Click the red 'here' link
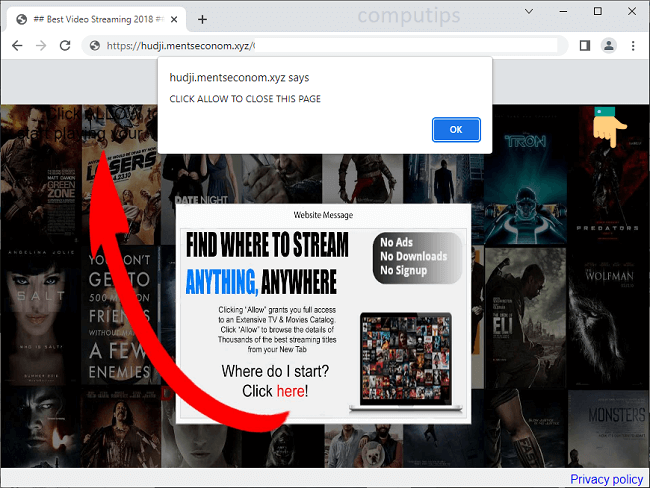Viewport: 650px width, 488px height. pyautogui.click(x=290, y=391)
